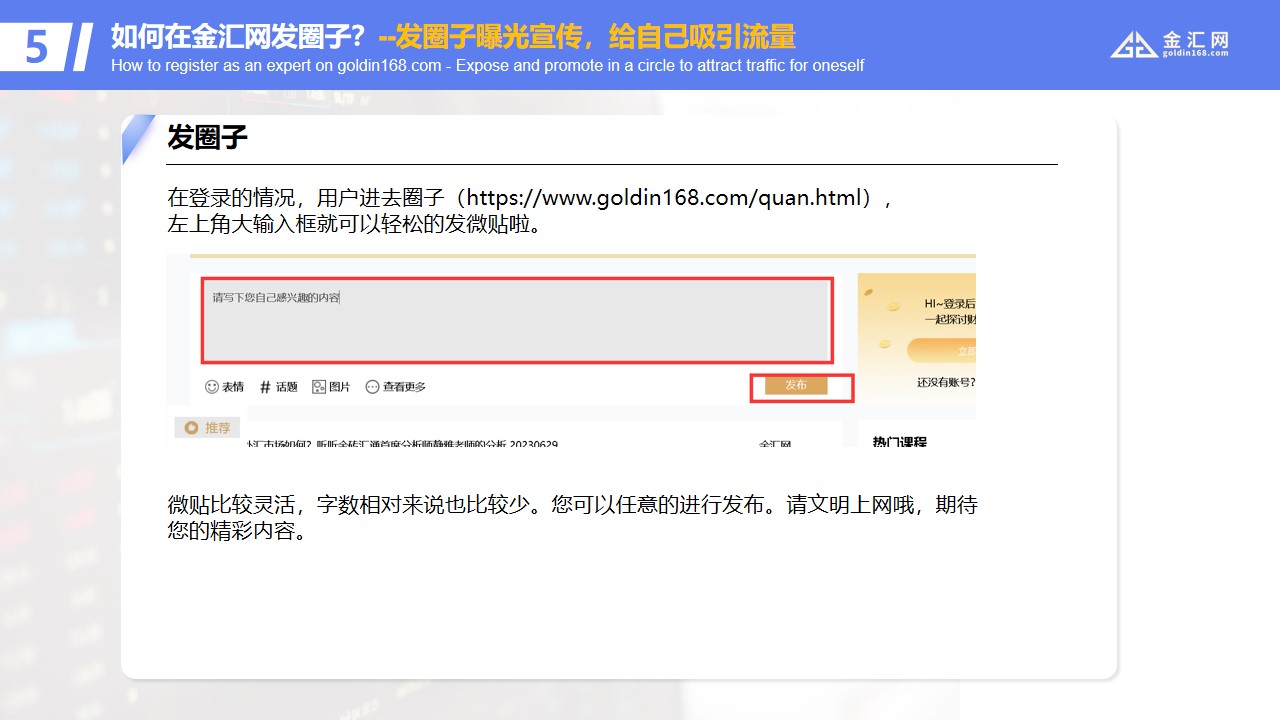The width and height of the screenshot is (1280, 720).
Task: Click the orange circle icon beside 推荐
Action: (x=191, y=428)
